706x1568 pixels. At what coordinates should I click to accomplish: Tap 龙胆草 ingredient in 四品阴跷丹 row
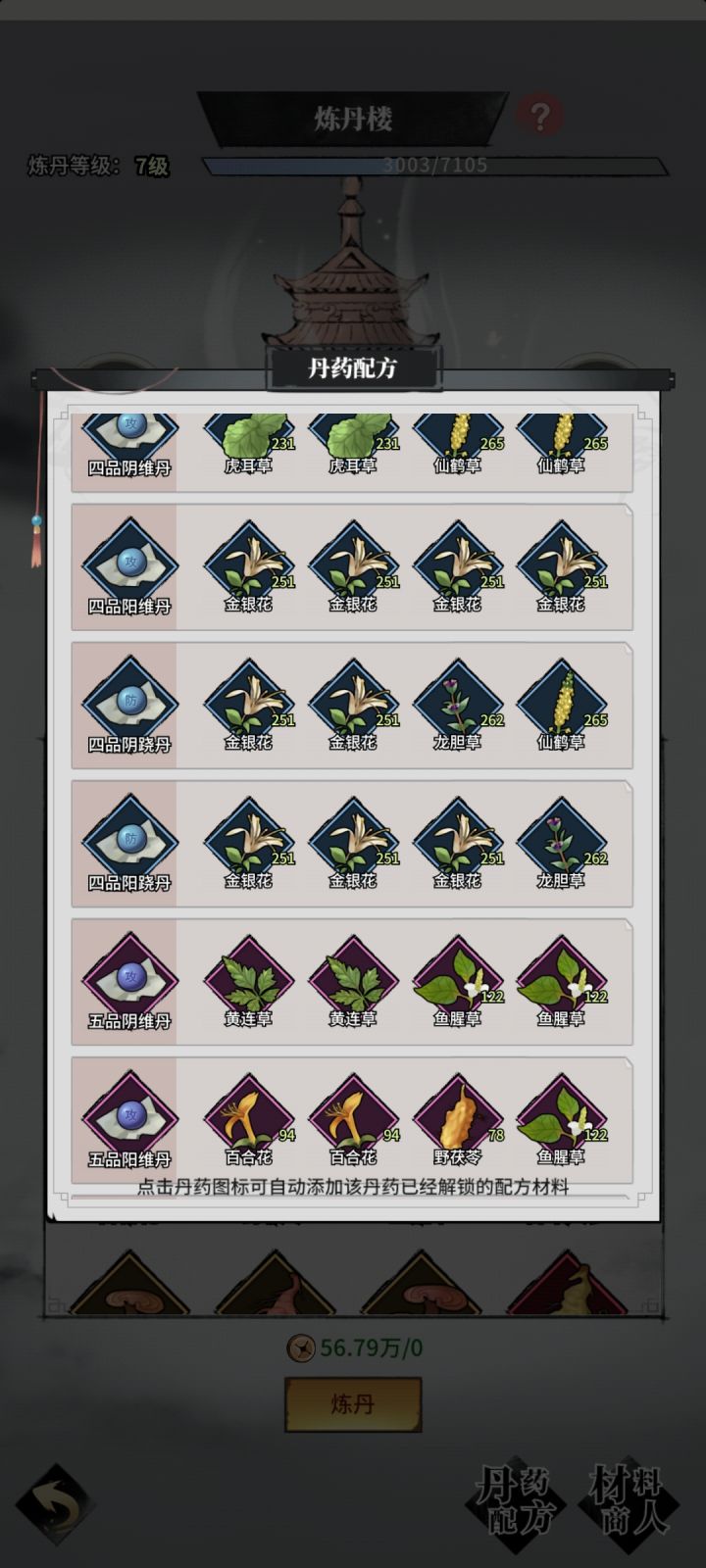[x=457, y=706]
